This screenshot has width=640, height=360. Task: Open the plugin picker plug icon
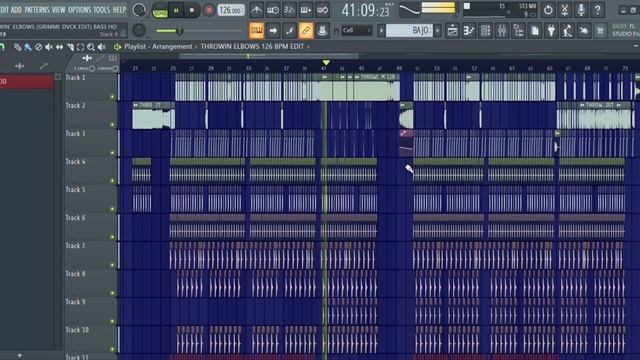[551, 30]
